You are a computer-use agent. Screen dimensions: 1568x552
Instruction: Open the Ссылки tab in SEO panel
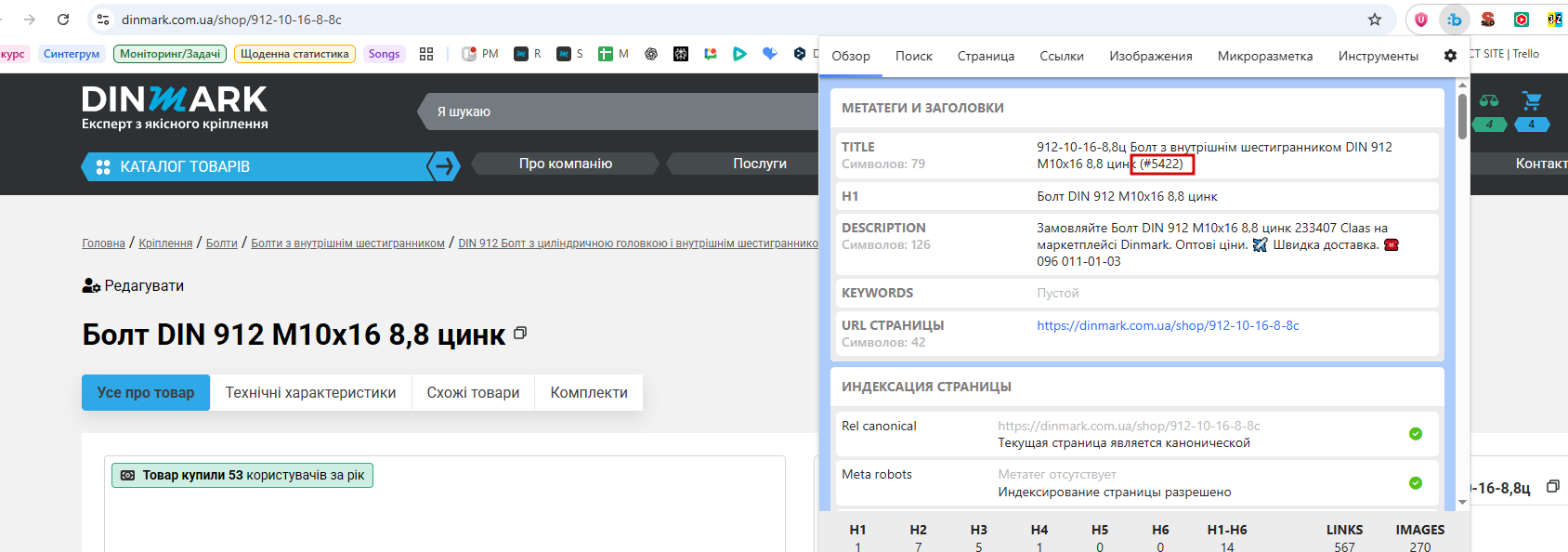point(1062,56)
